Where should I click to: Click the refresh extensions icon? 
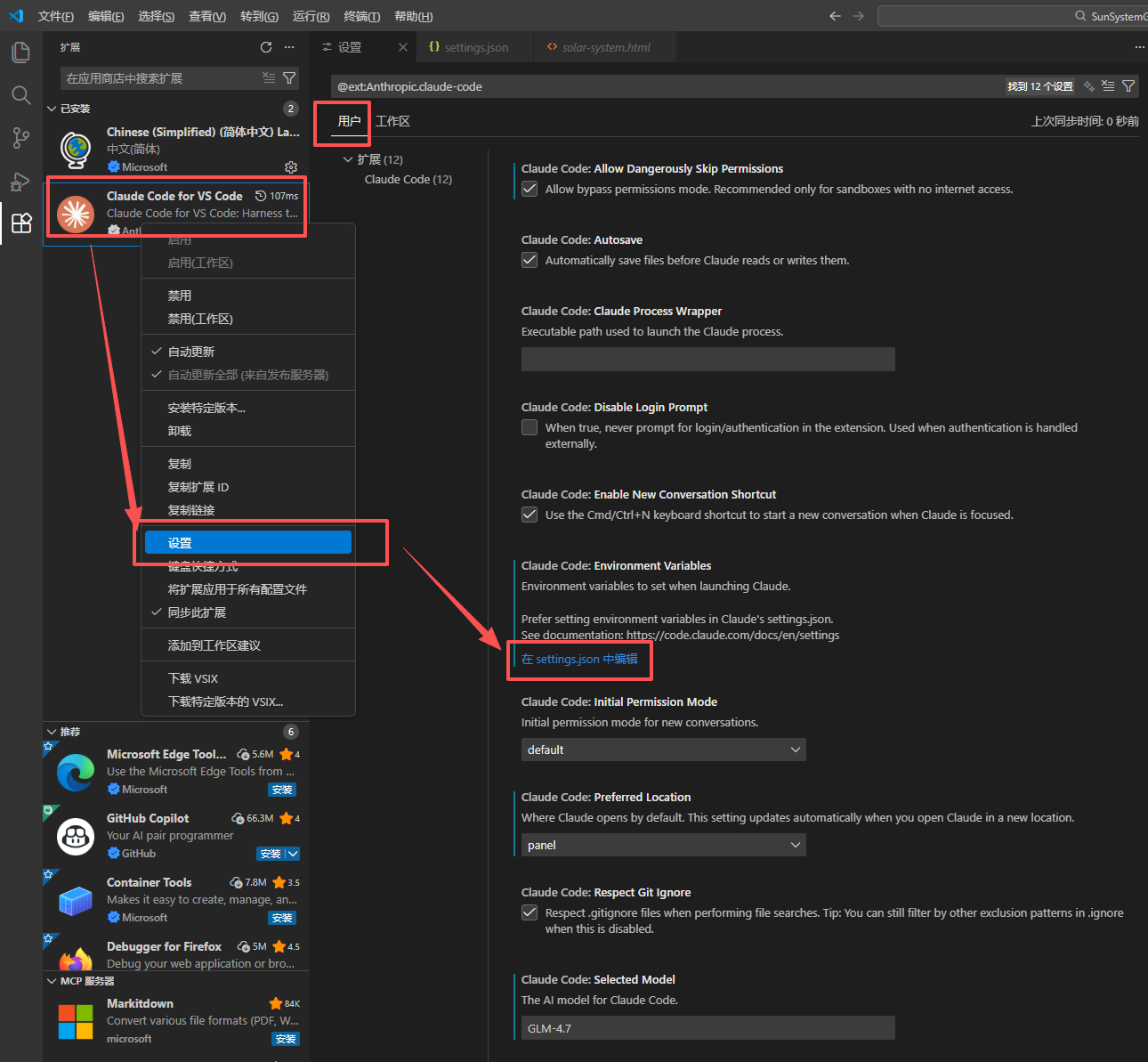click(266, 47)
